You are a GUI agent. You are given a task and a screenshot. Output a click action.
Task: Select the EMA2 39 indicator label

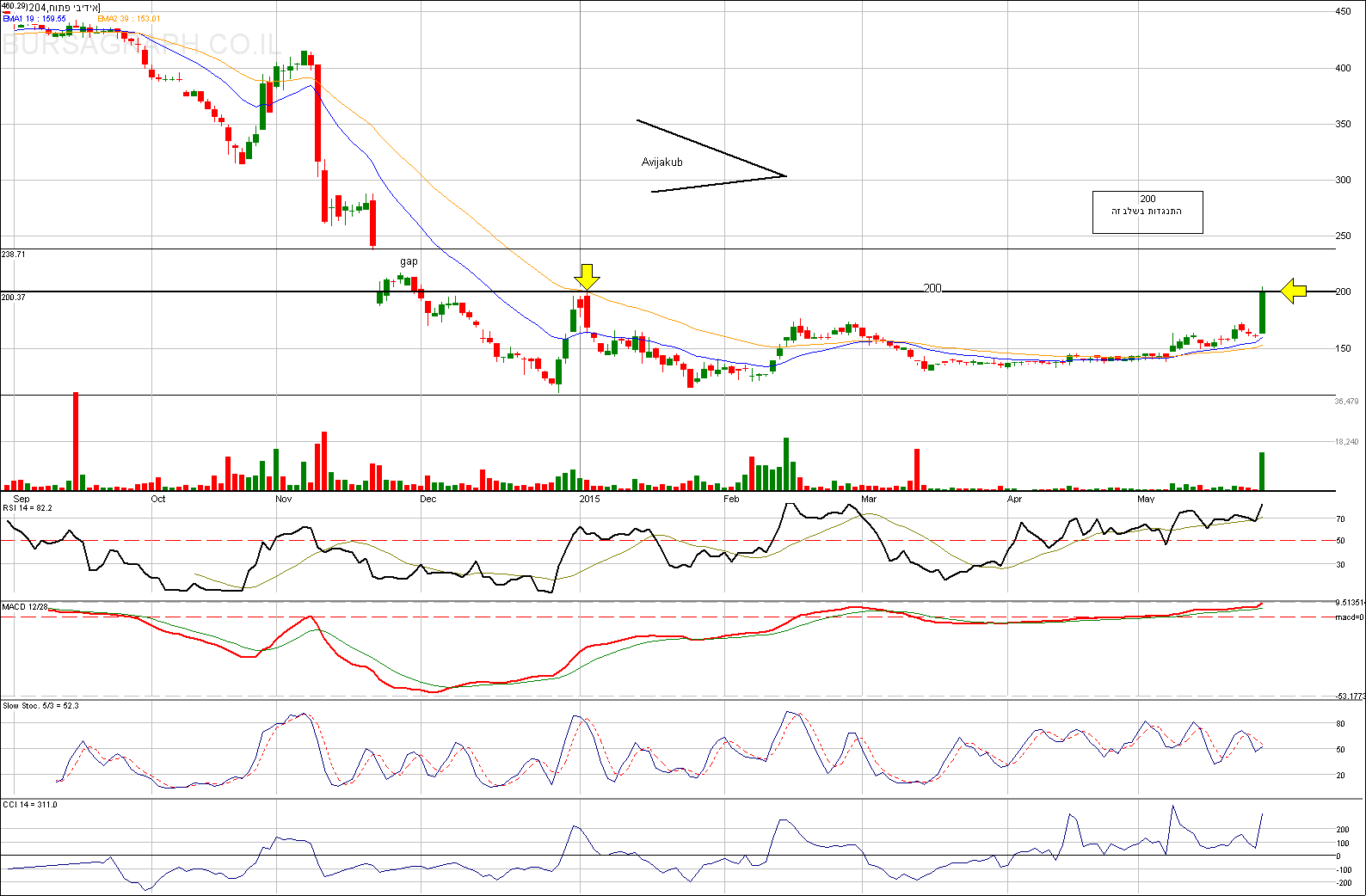pos(128,18)
